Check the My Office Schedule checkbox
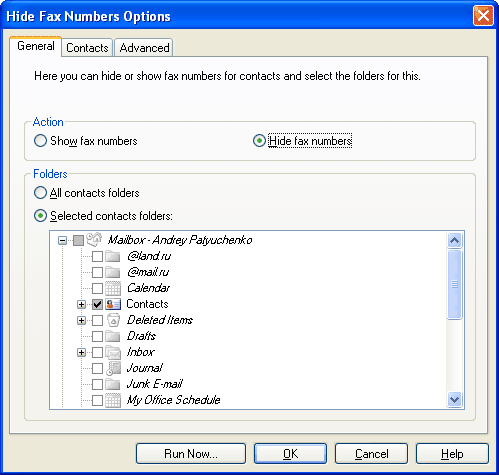The image size is (499, 475). [97, 400]
